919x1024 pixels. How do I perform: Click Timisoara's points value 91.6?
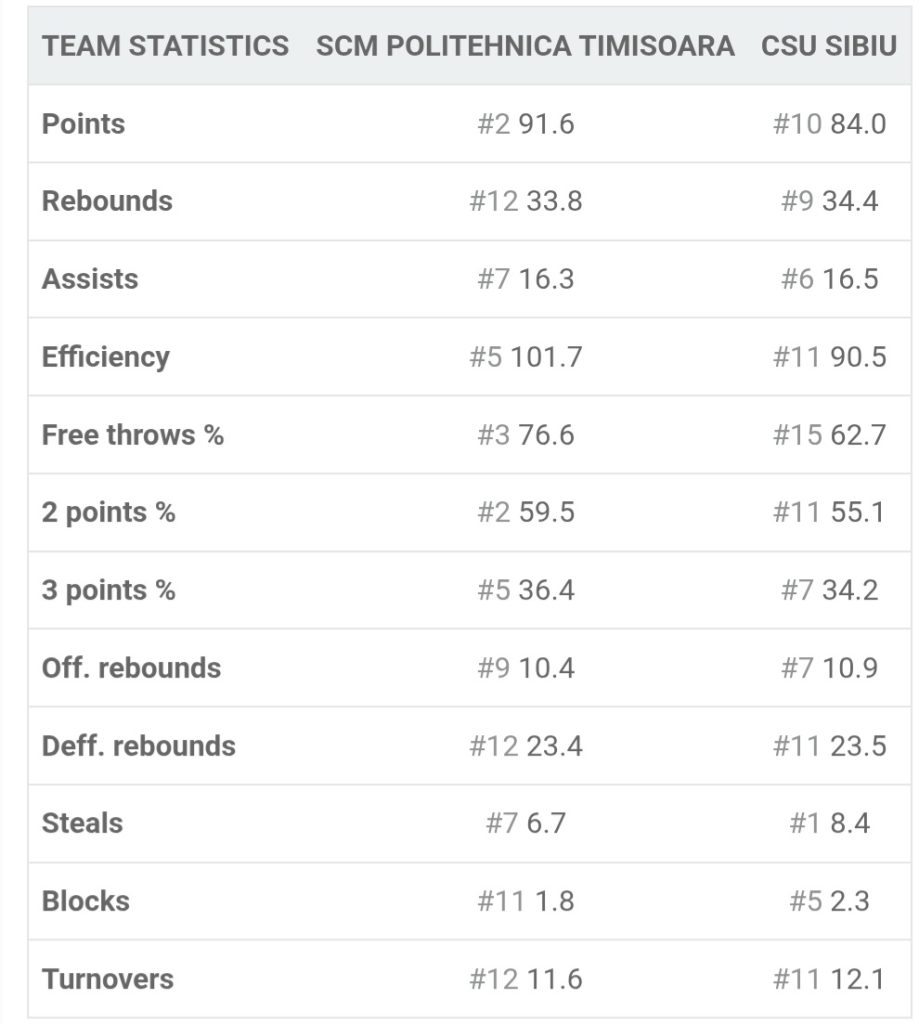click(546, 124)
